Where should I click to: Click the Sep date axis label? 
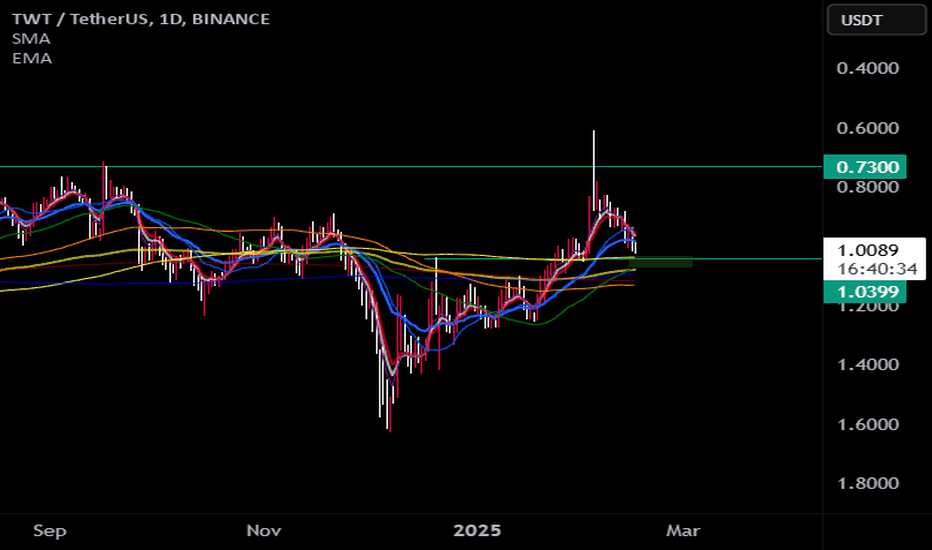(x=49, y=530)
